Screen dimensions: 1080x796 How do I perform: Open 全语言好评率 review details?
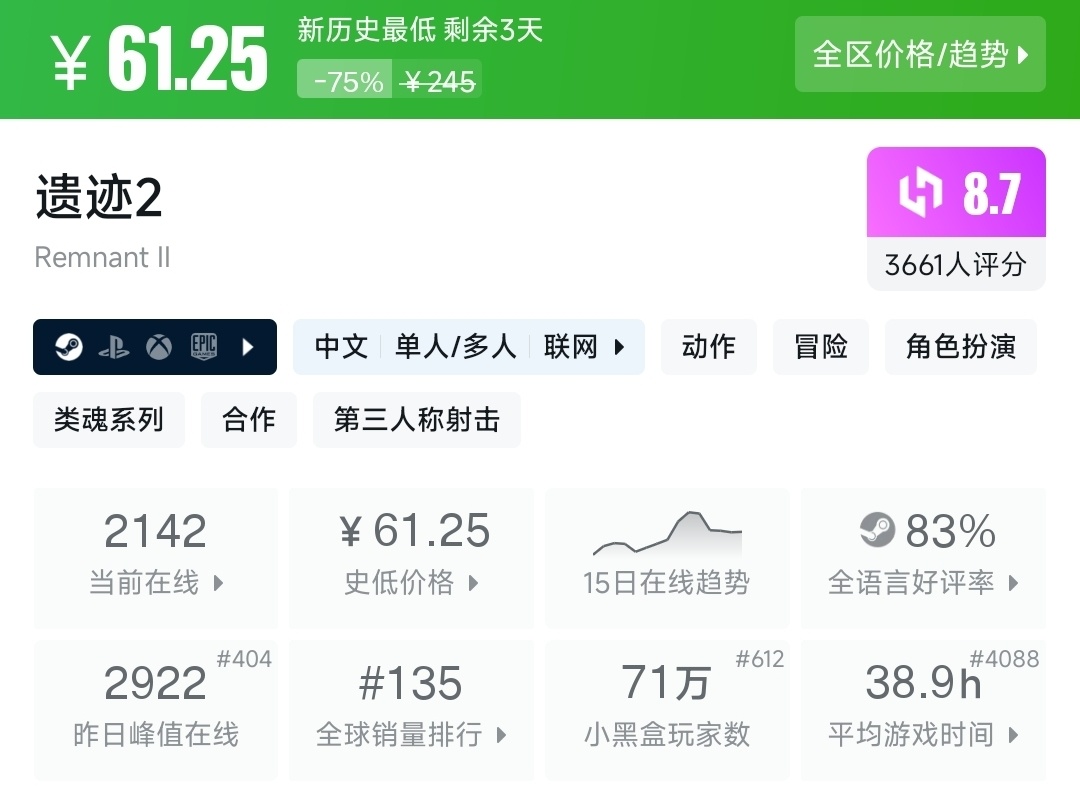(x=923, y=558)
